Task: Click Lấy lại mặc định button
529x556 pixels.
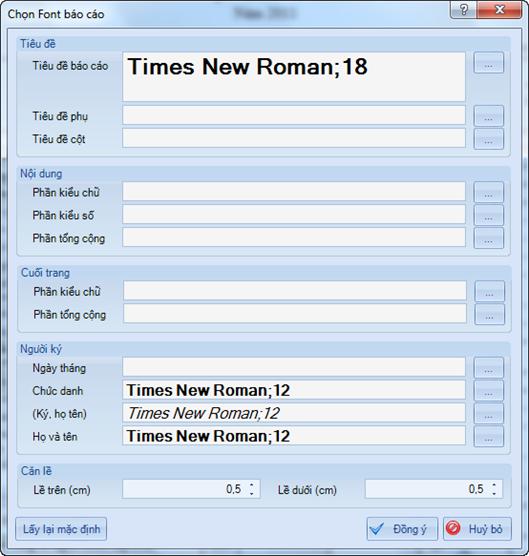Action: click(x=61, y=529)
